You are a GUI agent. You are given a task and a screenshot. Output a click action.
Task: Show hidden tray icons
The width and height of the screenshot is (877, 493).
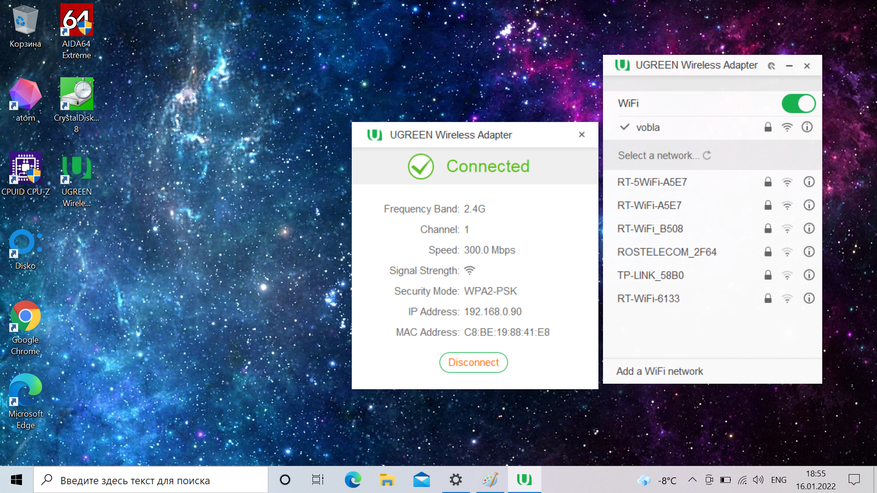coord(692,480)
